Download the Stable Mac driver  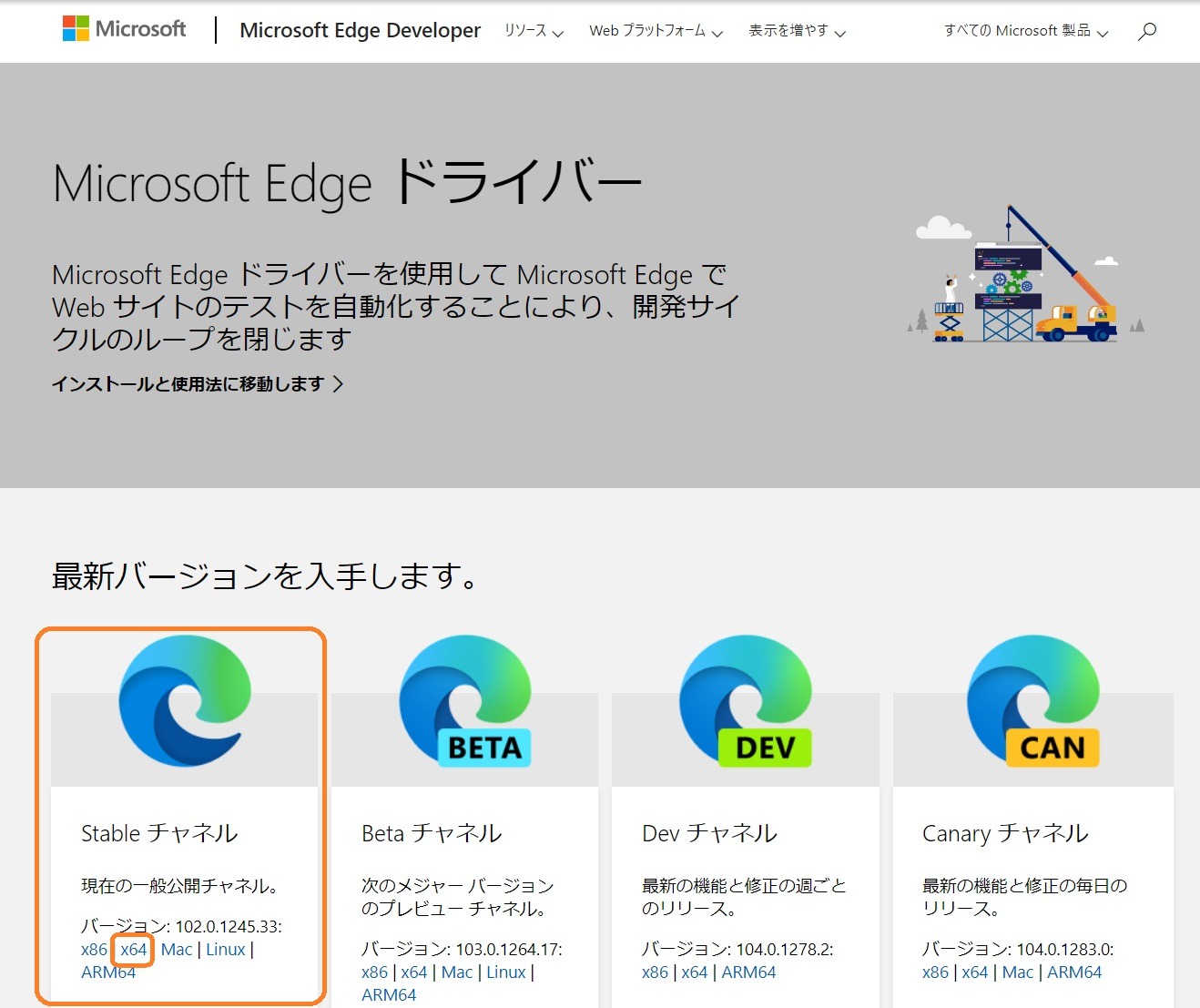pyautogui.click(x=178, y=950)
